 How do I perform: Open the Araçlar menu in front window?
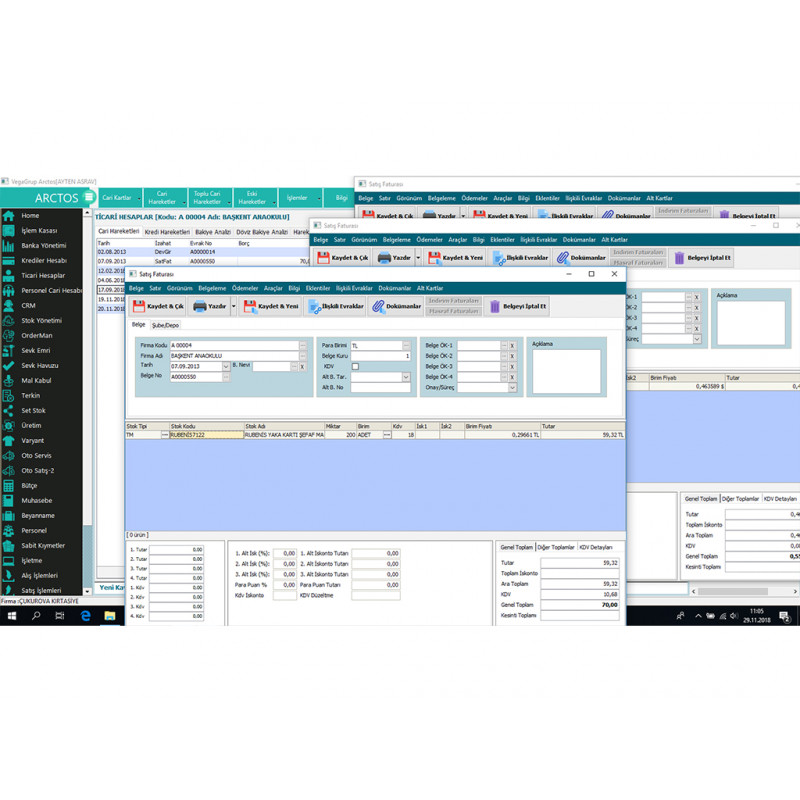[273, 288]
